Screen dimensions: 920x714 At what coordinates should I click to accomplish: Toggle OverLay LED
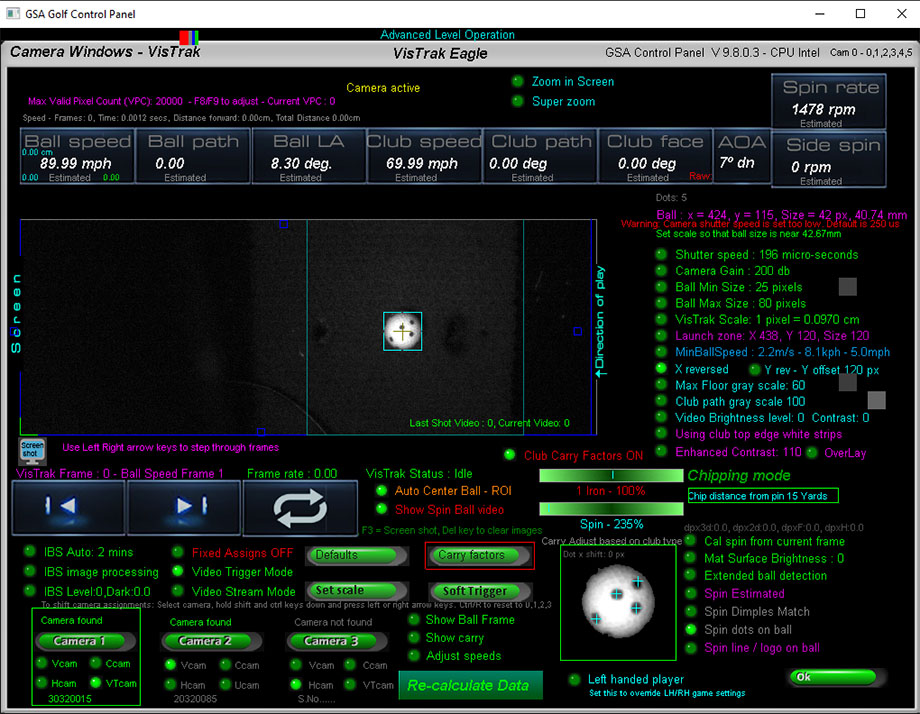[x=812, y=452]
